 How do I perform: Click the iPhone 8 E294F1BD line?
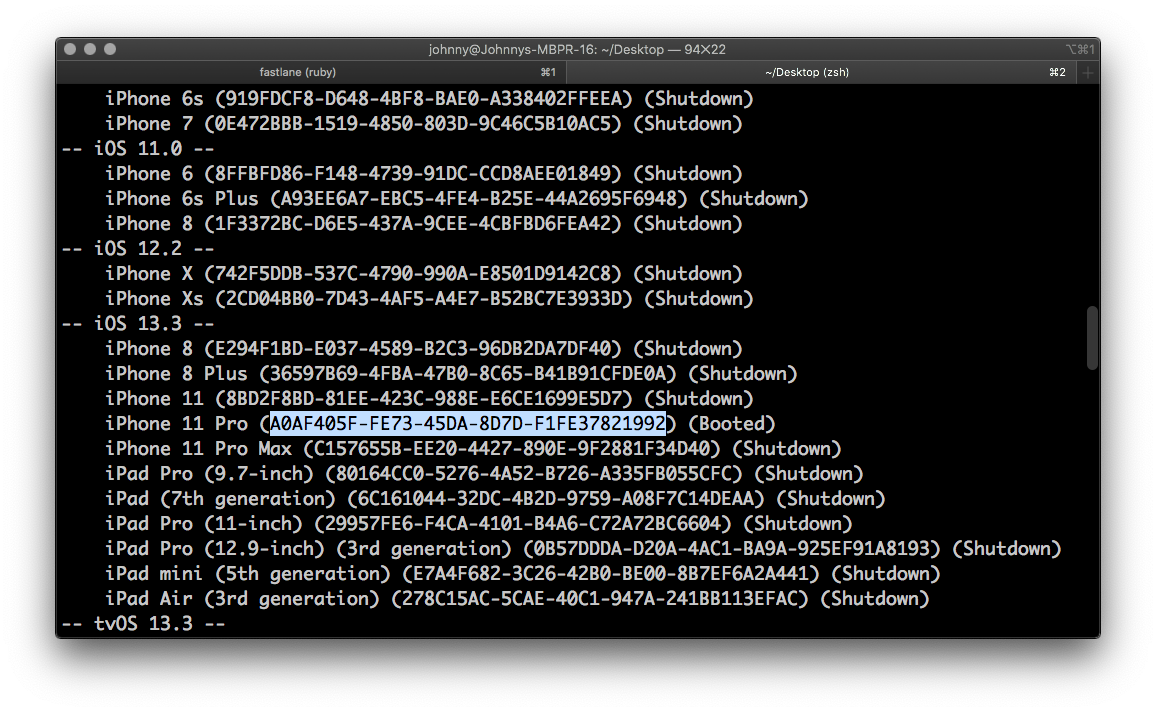[x=423, y=349]
